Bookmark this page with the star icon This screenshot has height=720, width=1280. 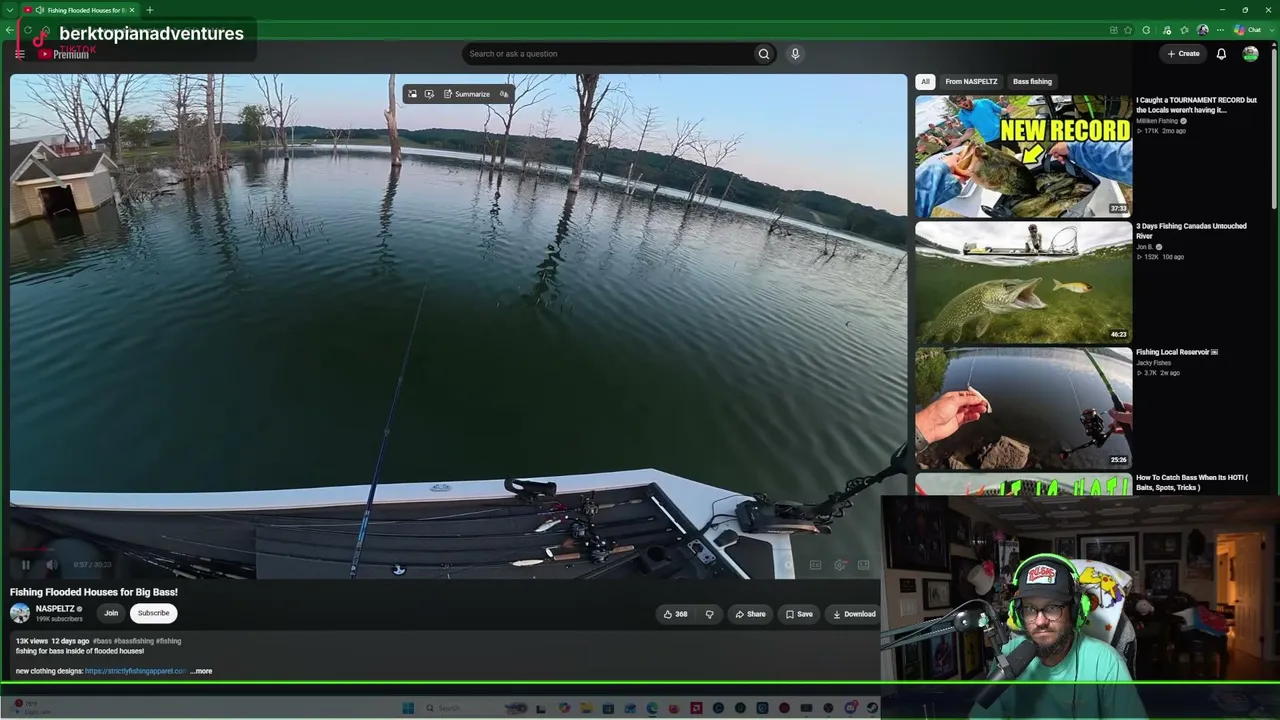pos(1128,30)
